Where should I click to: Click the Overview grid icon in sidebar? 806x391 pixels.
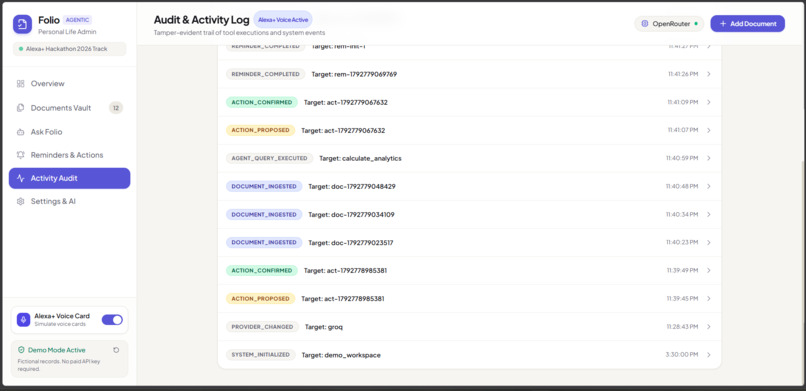[21, 84]
